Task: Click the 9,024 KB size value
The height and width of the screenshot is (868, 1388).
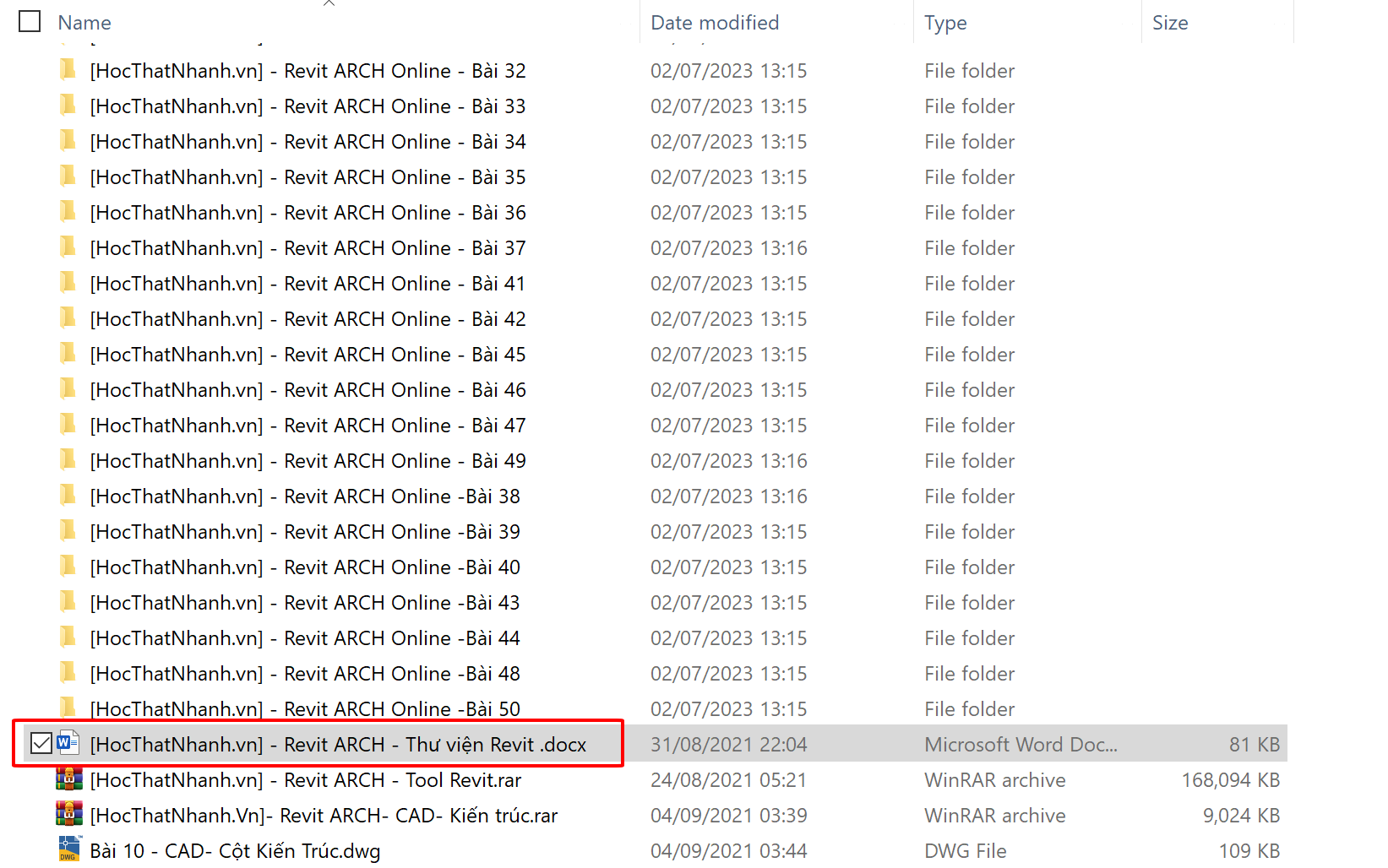Action: tap(1241, 816)
